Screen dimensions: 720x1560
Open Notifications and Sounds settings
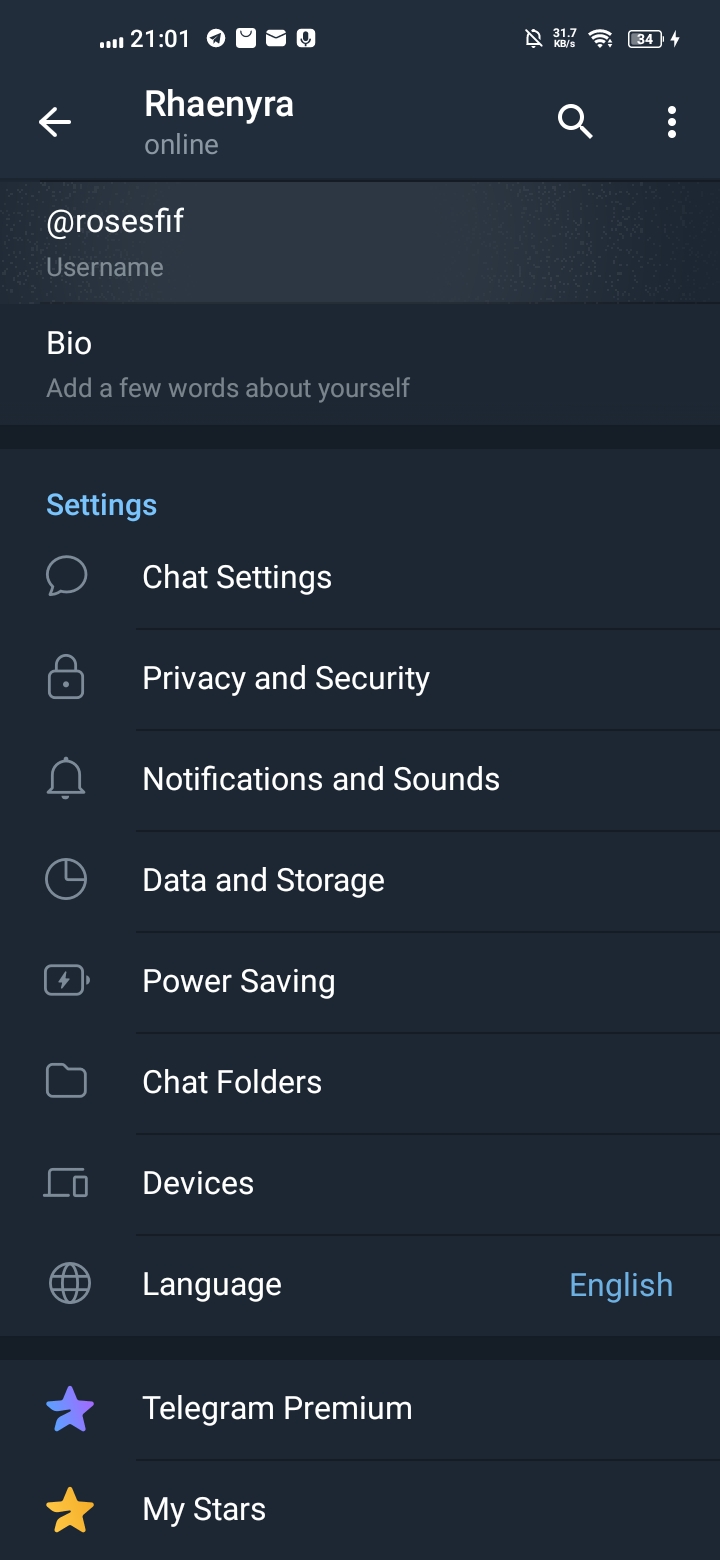pos(321,779)
